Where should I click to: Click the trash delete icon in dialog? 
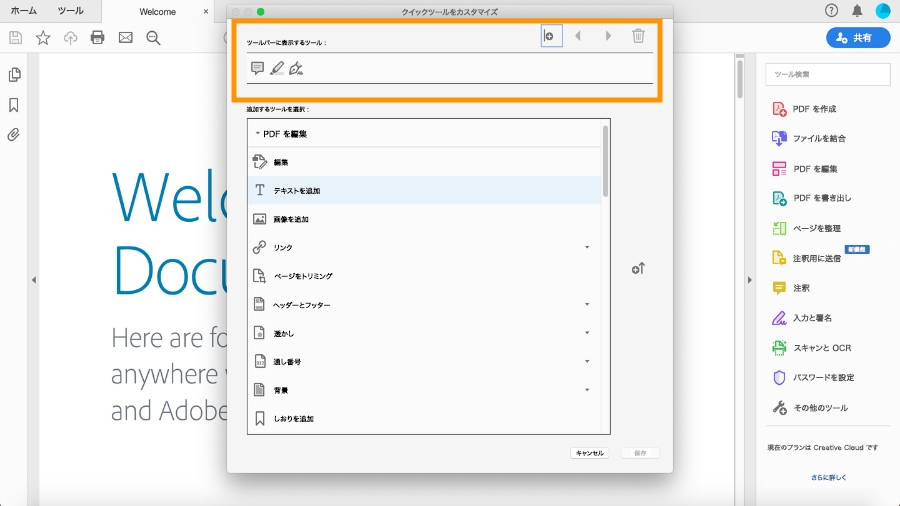[638, 36]
